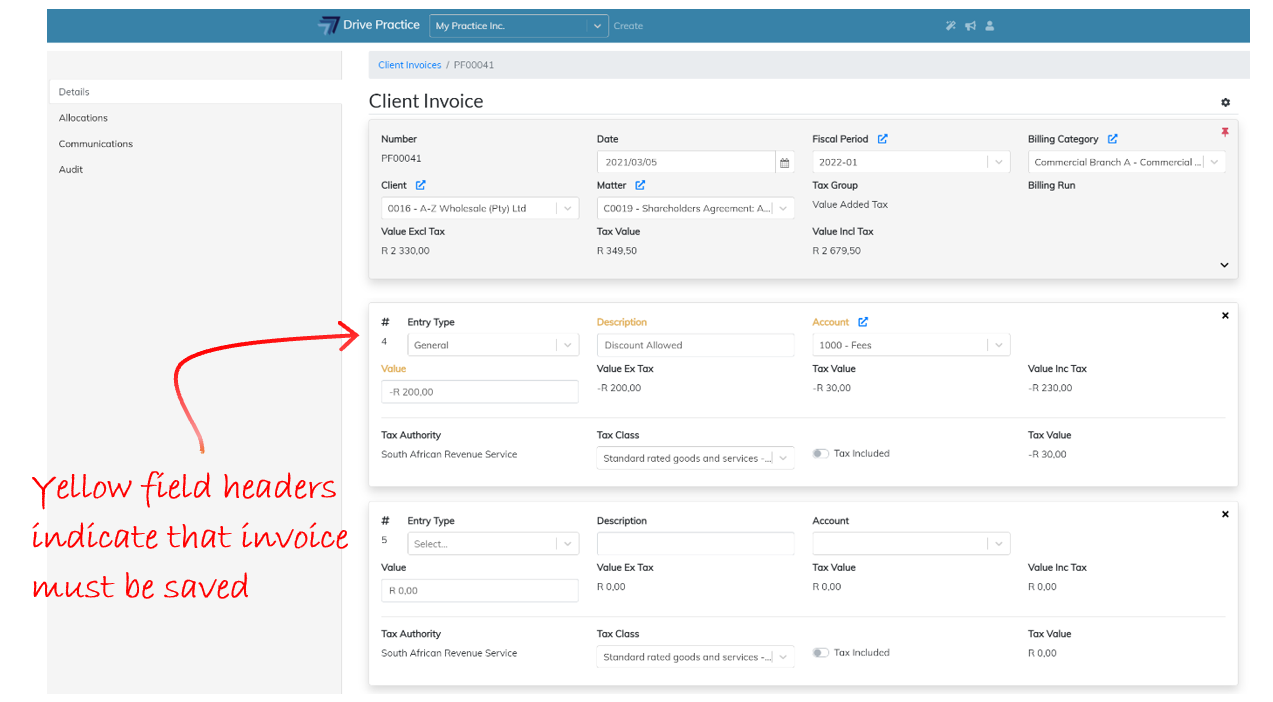This screenshot has height=702, width=1273.
Task: Open the 1000 - Fees account dropdown
Action: 910,345
